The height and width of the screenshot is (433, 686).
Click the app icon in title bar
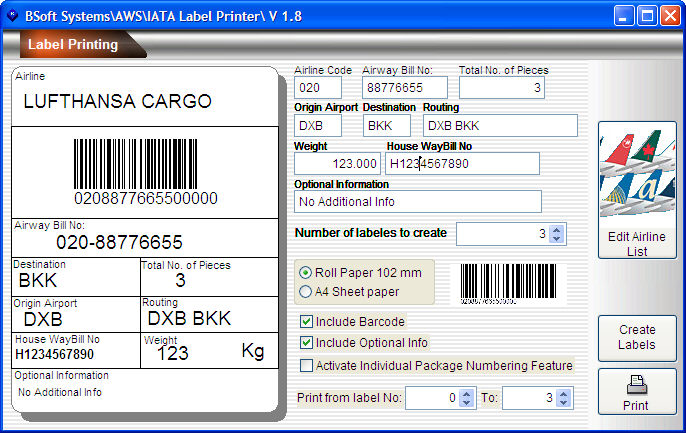[12, 16]
